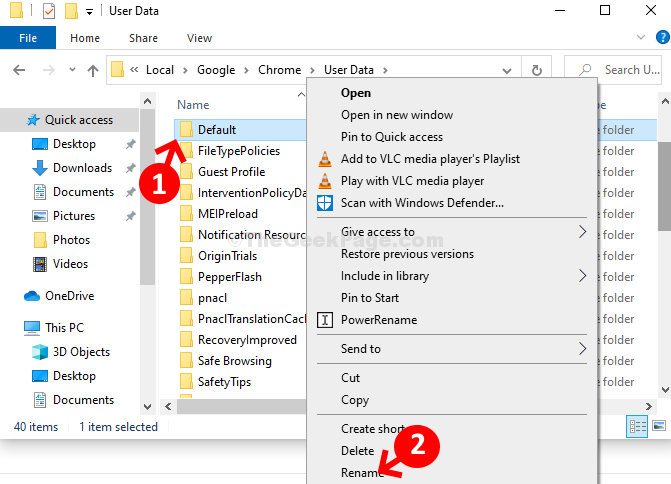This screenshot has width=671, height=484.
Task: Choose Rename from the context menu
Action: [361, 472]
